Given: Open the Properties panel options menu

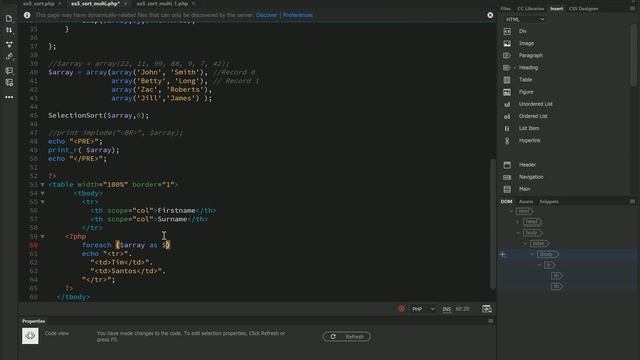Looking at the screenshot, I should point(491,321).
